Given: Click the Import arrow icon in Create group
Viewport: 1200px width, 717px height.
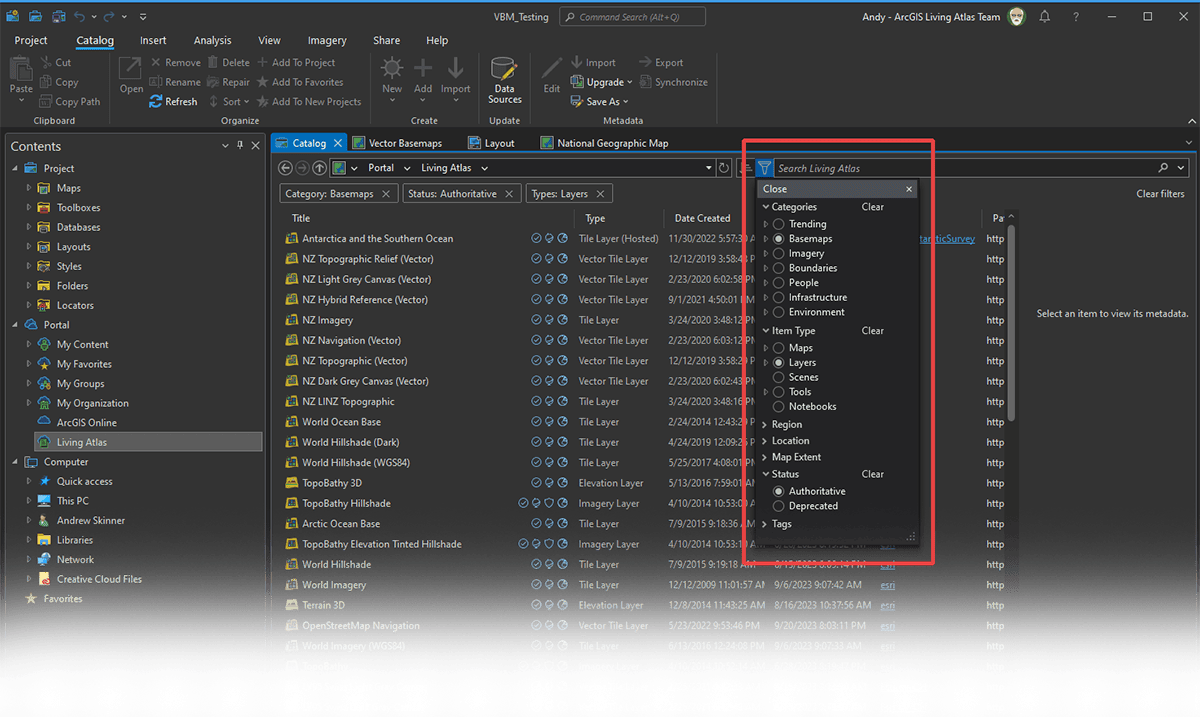Looking at the screenshot, I should [x=455, y=68].
